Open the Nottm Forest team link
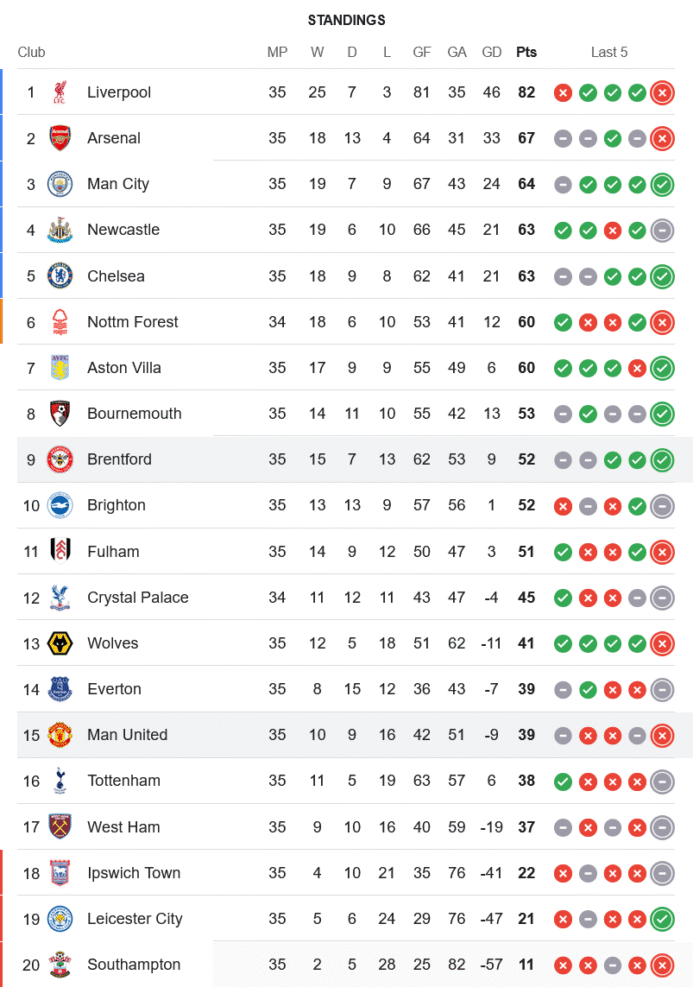693x1000 pixels. pyautogui.click(x=132, y=322)
